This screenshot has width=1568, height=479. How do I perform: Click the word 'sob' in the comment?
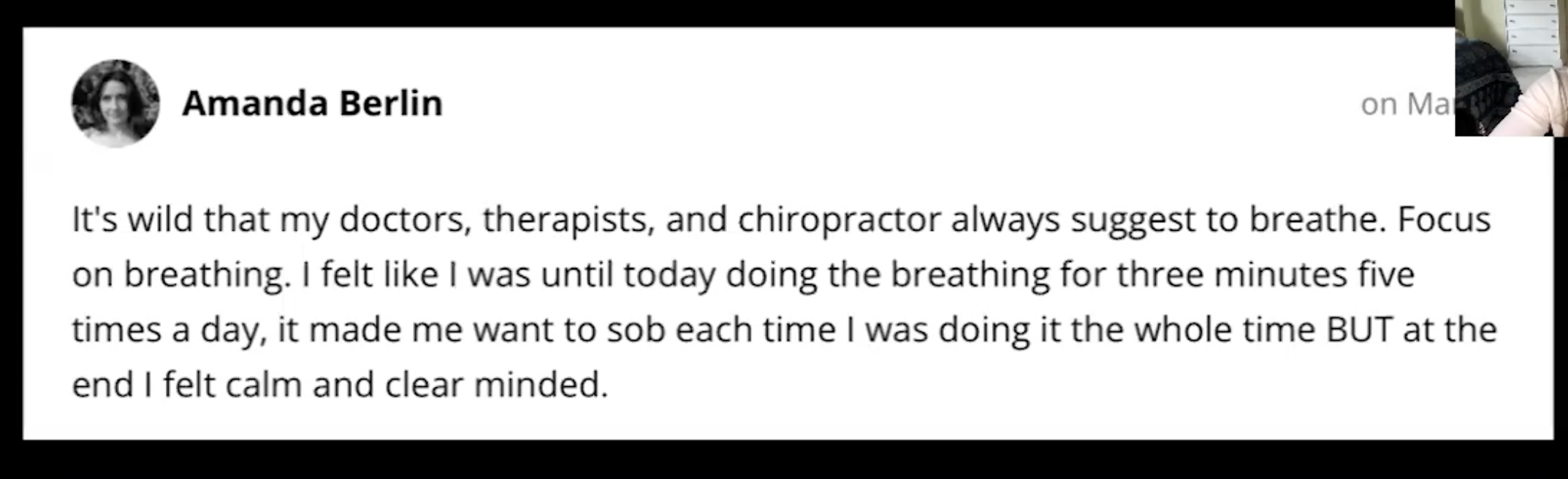click(x=636, y=329)
